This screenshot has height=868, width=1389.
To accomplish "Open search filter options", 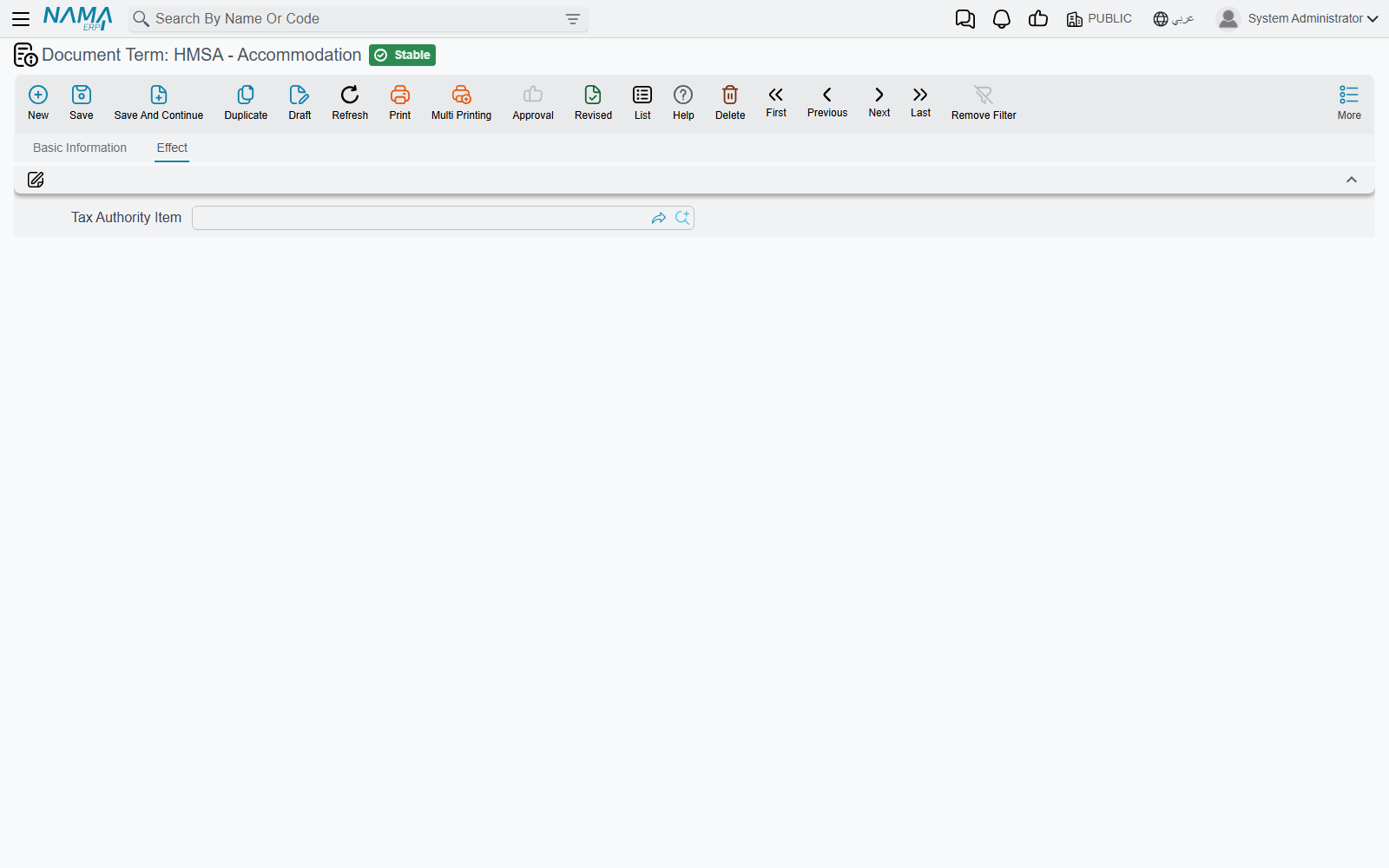I will pos(573,18).
